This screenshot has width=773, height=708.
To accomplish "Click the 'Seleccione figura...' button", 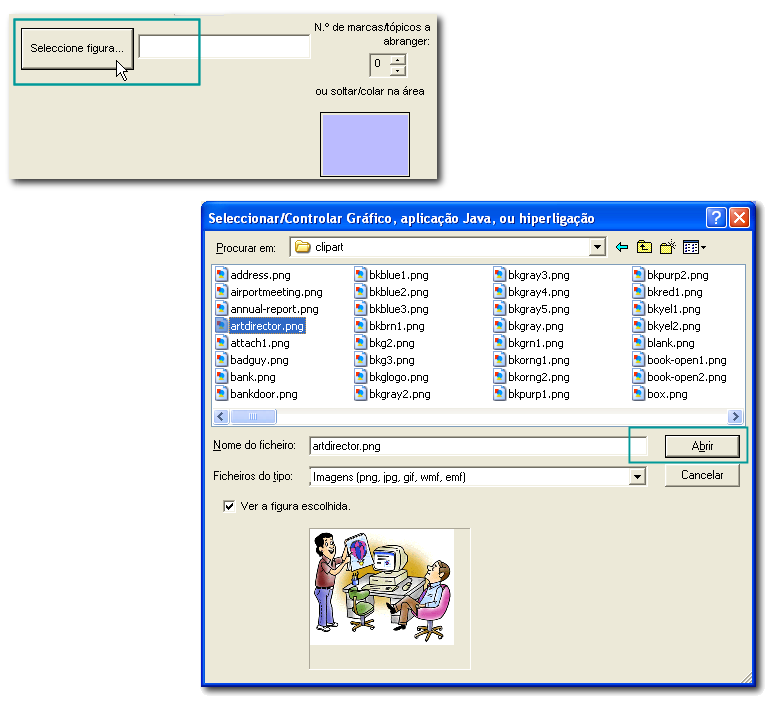I will click(77, 48).
